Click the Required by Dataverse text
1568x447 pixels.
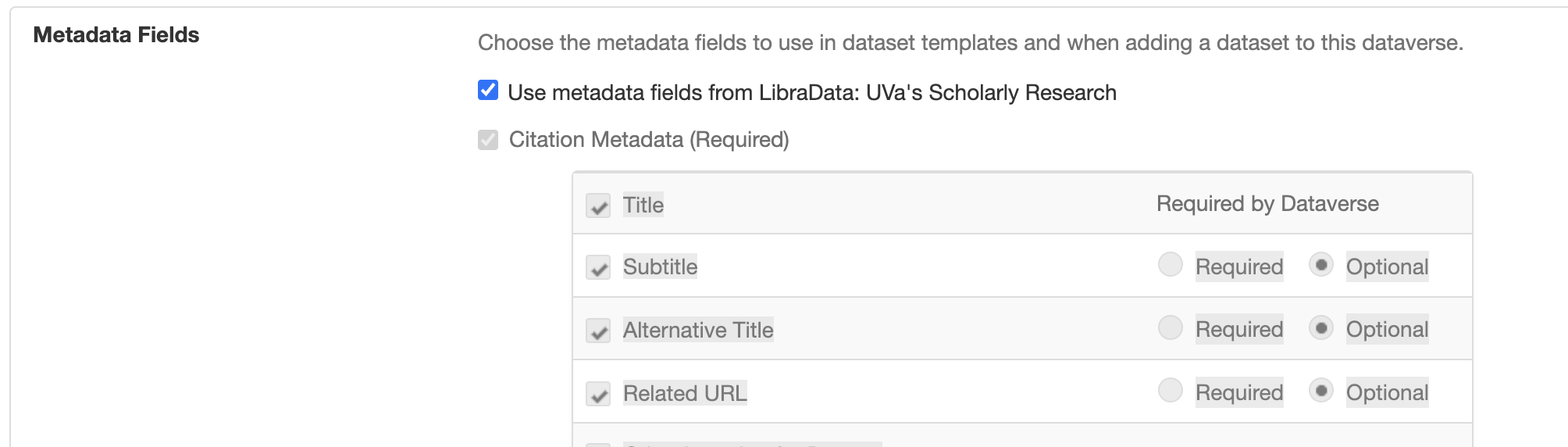click(1267, 204)
